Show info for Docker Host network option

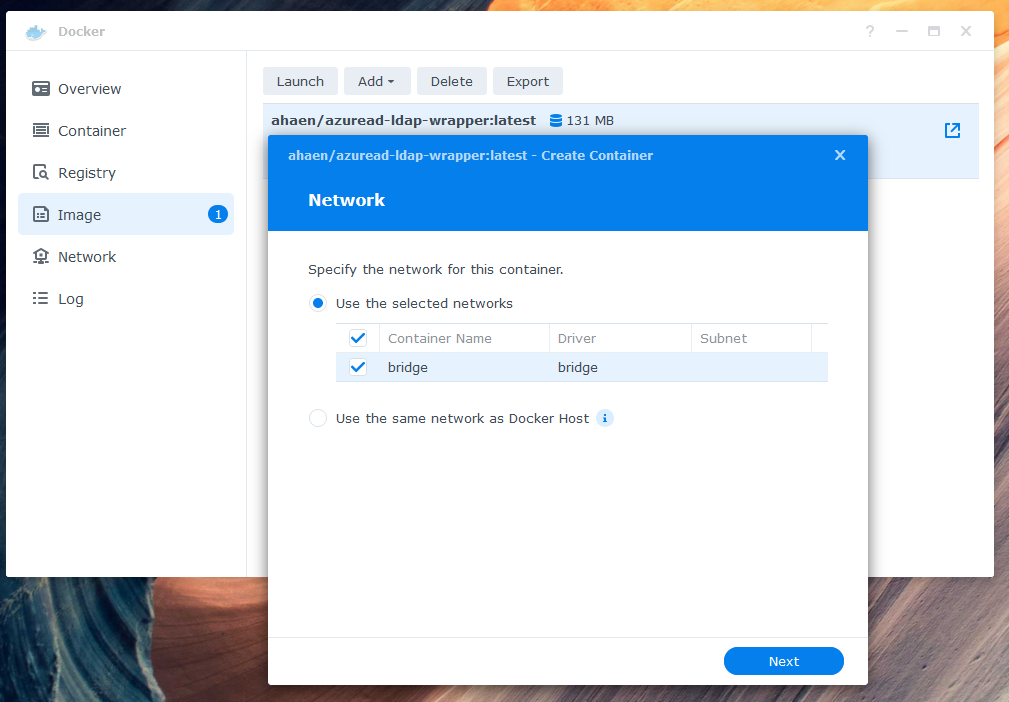605,418
